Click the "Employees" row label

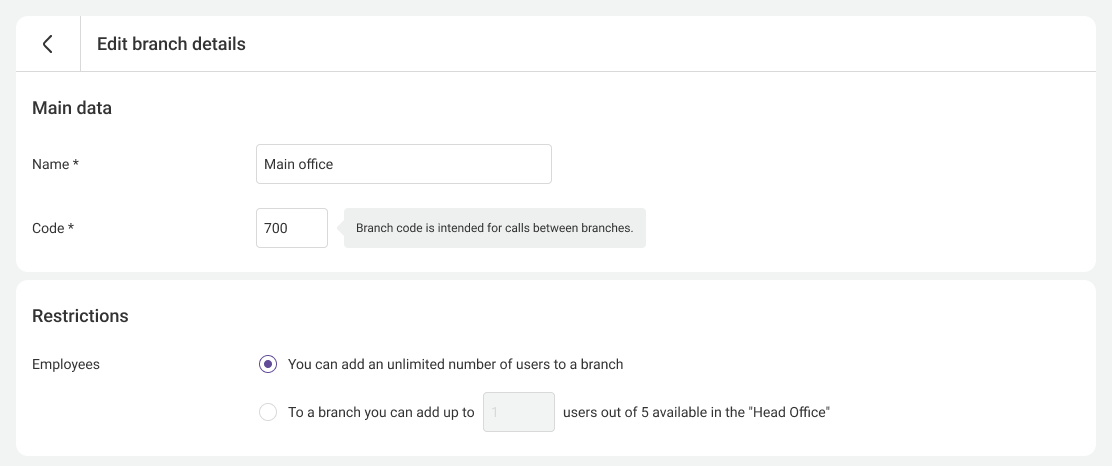66,365
